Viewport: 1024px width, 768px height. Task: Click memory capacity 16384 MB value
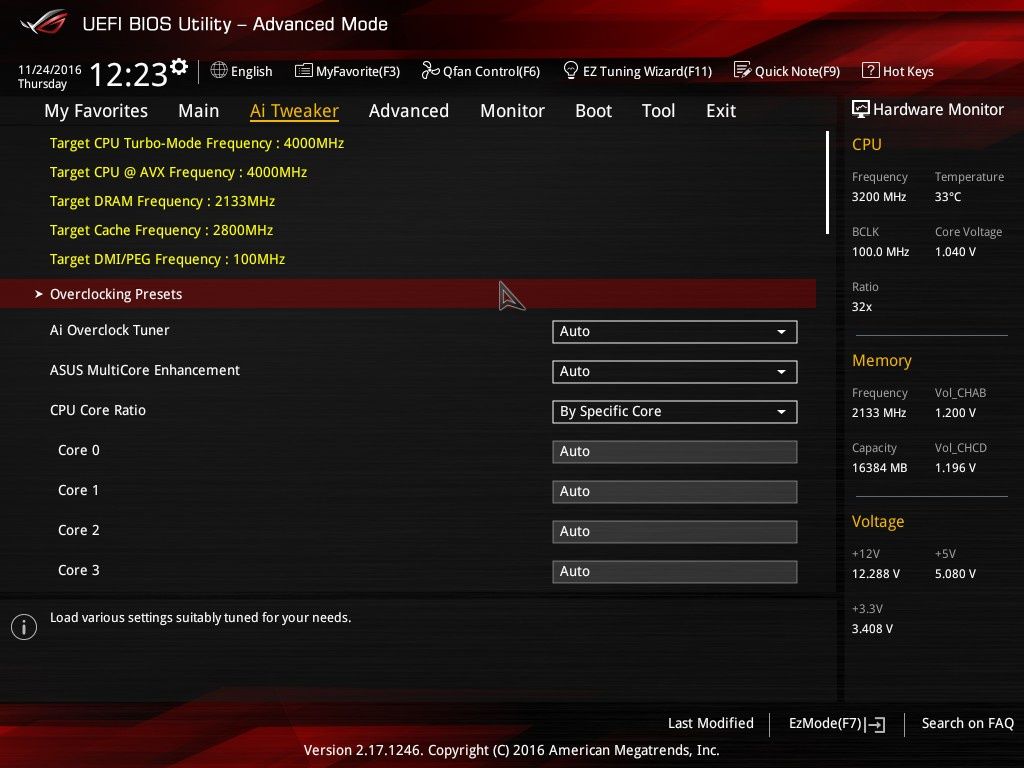coord(879,468)
